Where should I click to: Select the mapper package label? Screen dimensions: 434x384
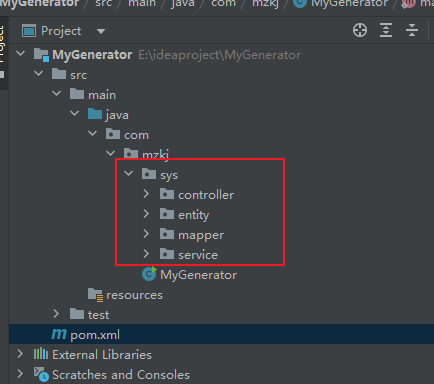[201, 235]
